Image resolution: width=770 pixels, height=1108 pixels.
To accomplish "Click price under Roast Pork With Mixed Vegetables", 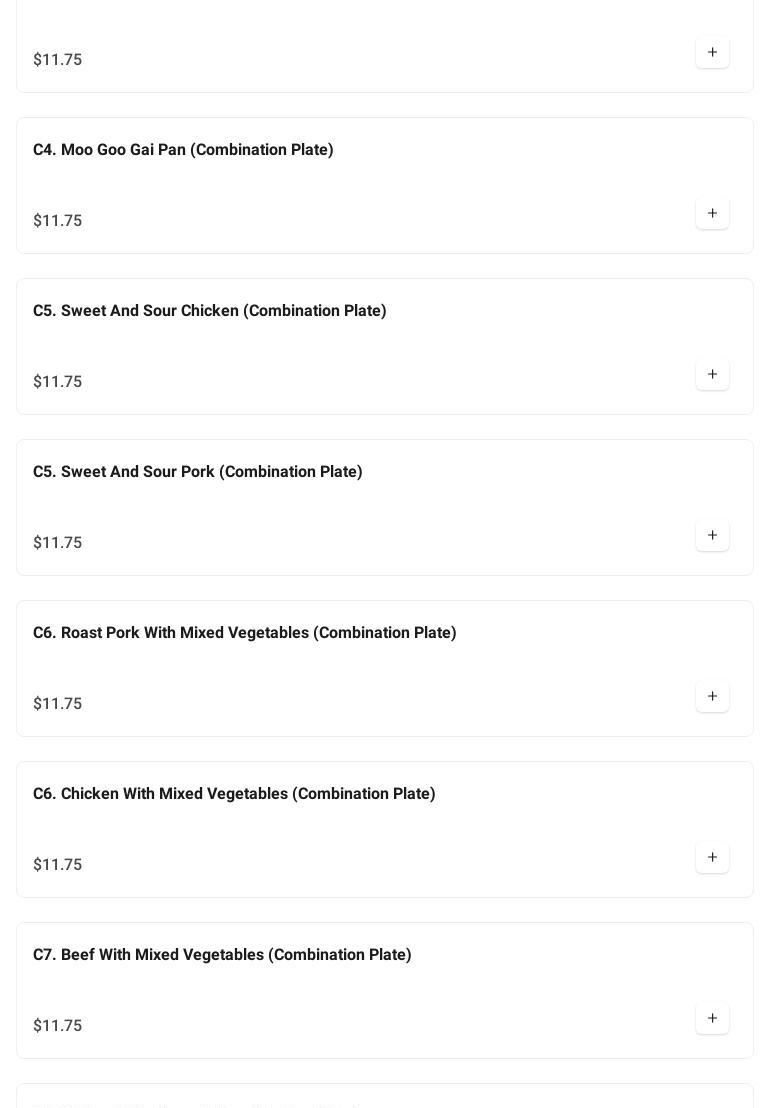I will pos(58,704).
